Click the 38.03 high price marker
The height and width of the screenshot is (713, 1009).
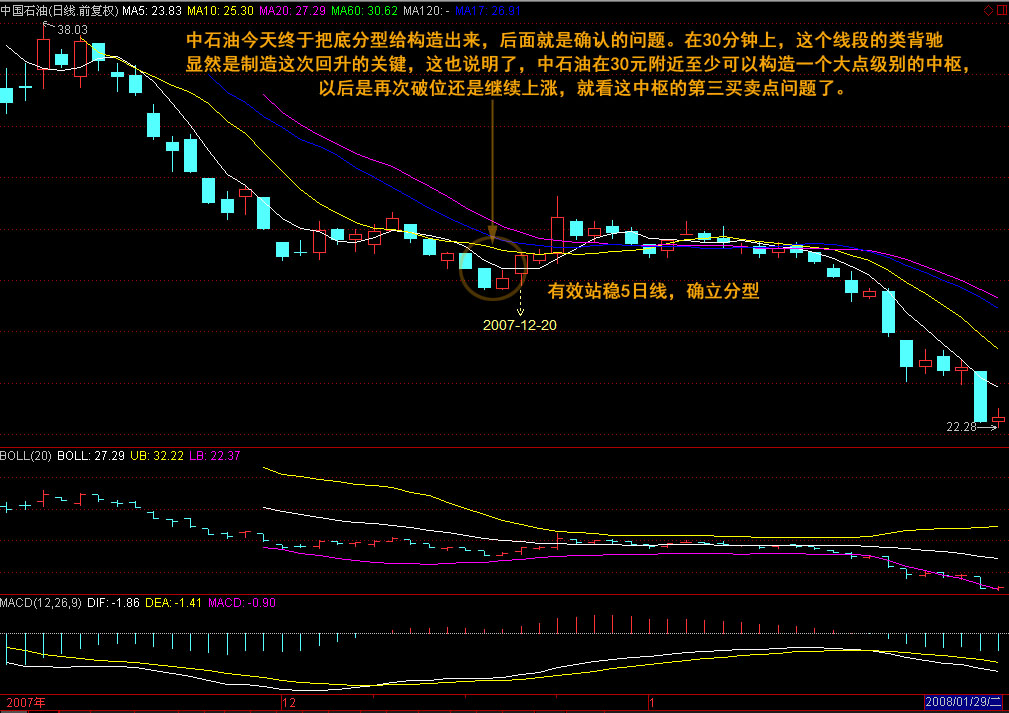tap(70, 30)
